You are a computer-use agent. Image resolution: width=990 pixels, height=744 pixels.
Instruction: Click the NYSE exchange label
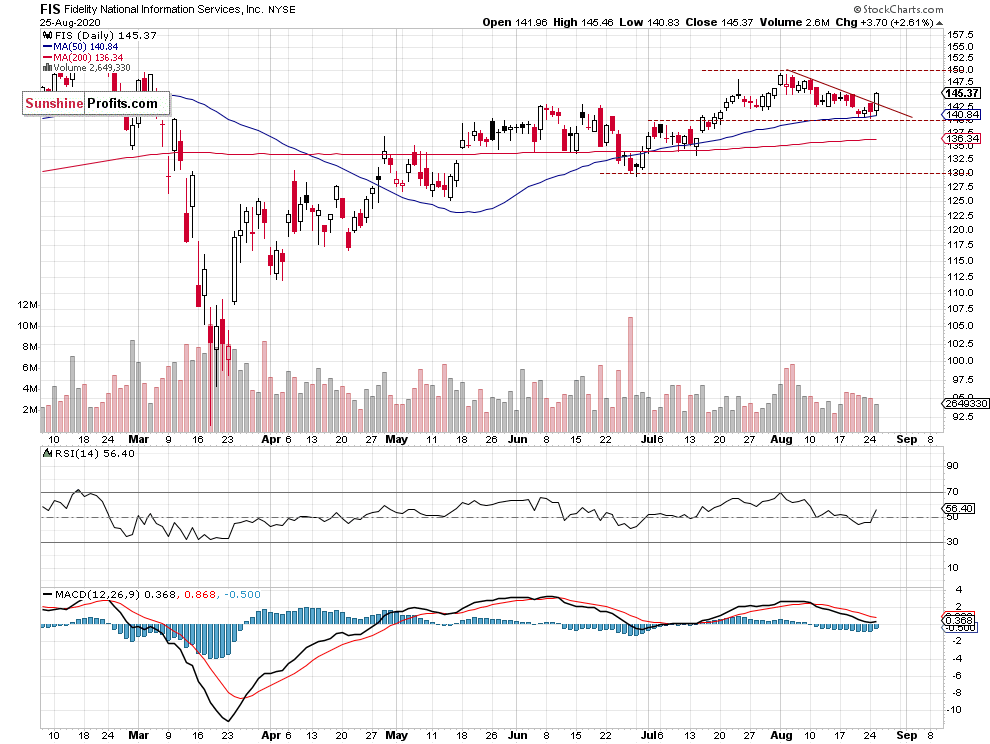(282, 9)
